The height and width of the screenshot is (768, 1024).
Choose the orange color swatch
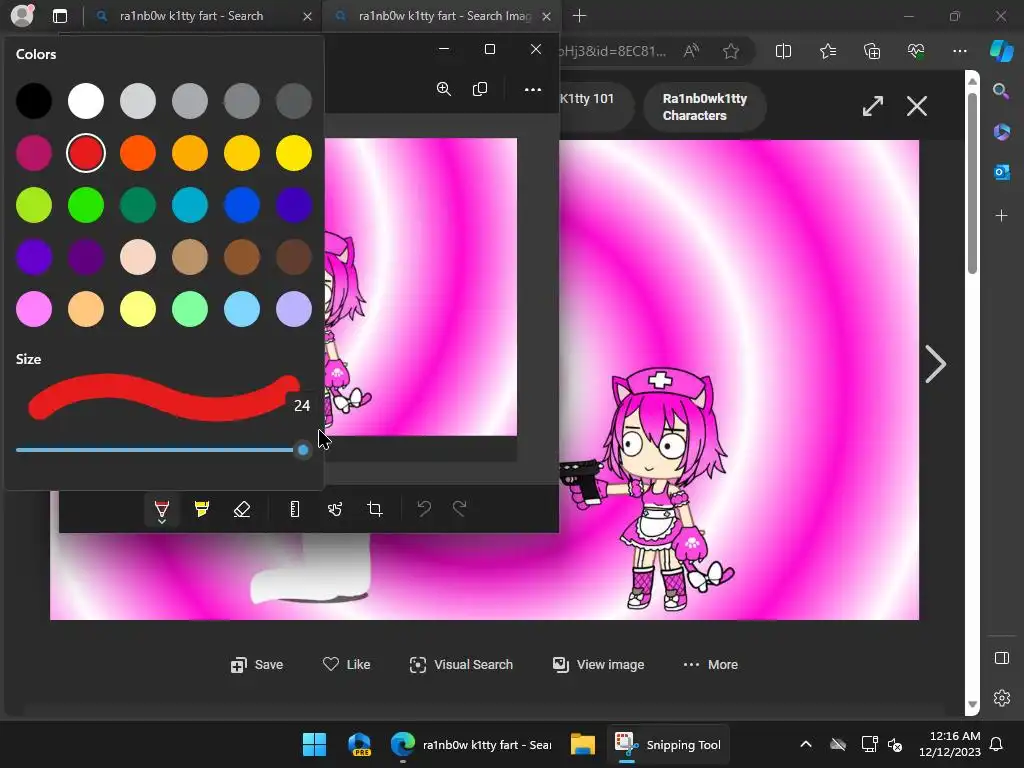138,153
